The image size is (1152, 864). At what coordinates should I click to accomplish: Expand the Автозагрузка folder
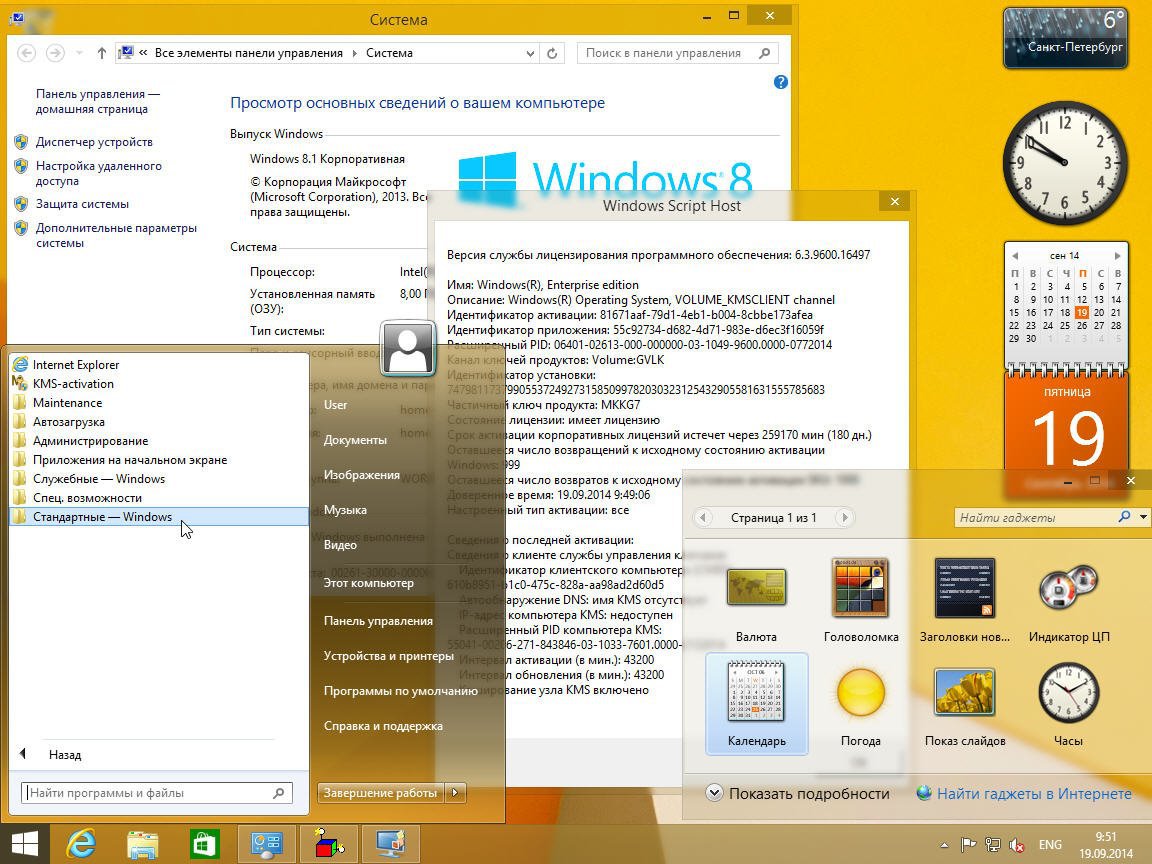coord(159,422)
